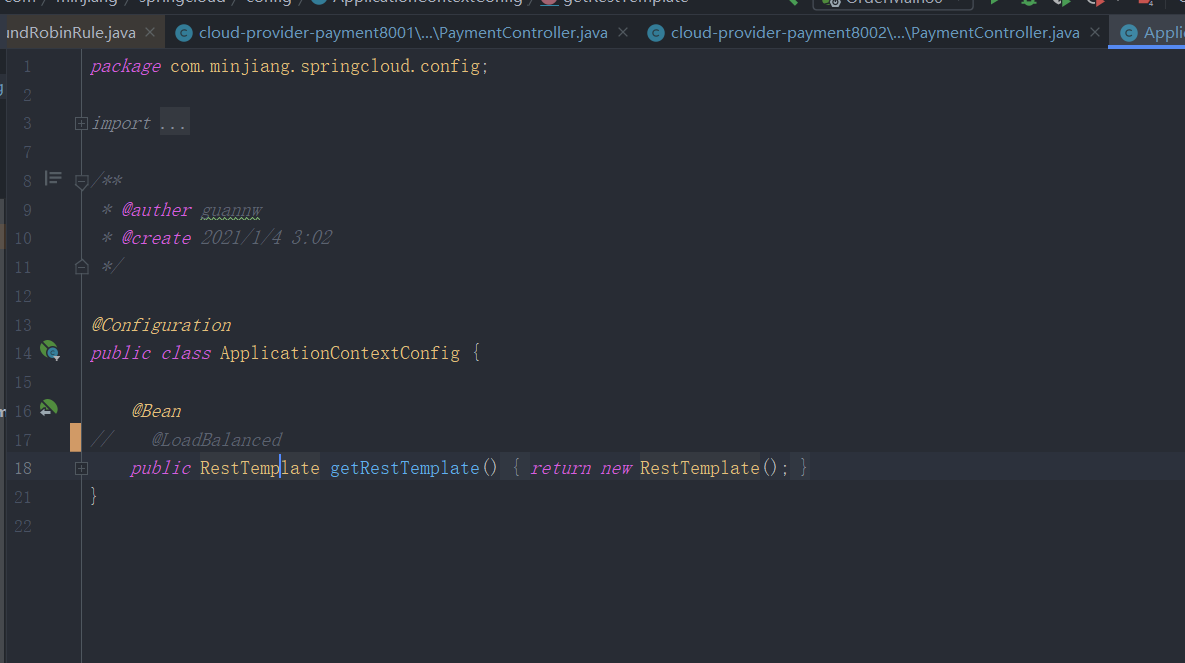1185x663 pixels.
Task: Click the class name ApplicationContextConfig
Action: (x=340, y=353)
